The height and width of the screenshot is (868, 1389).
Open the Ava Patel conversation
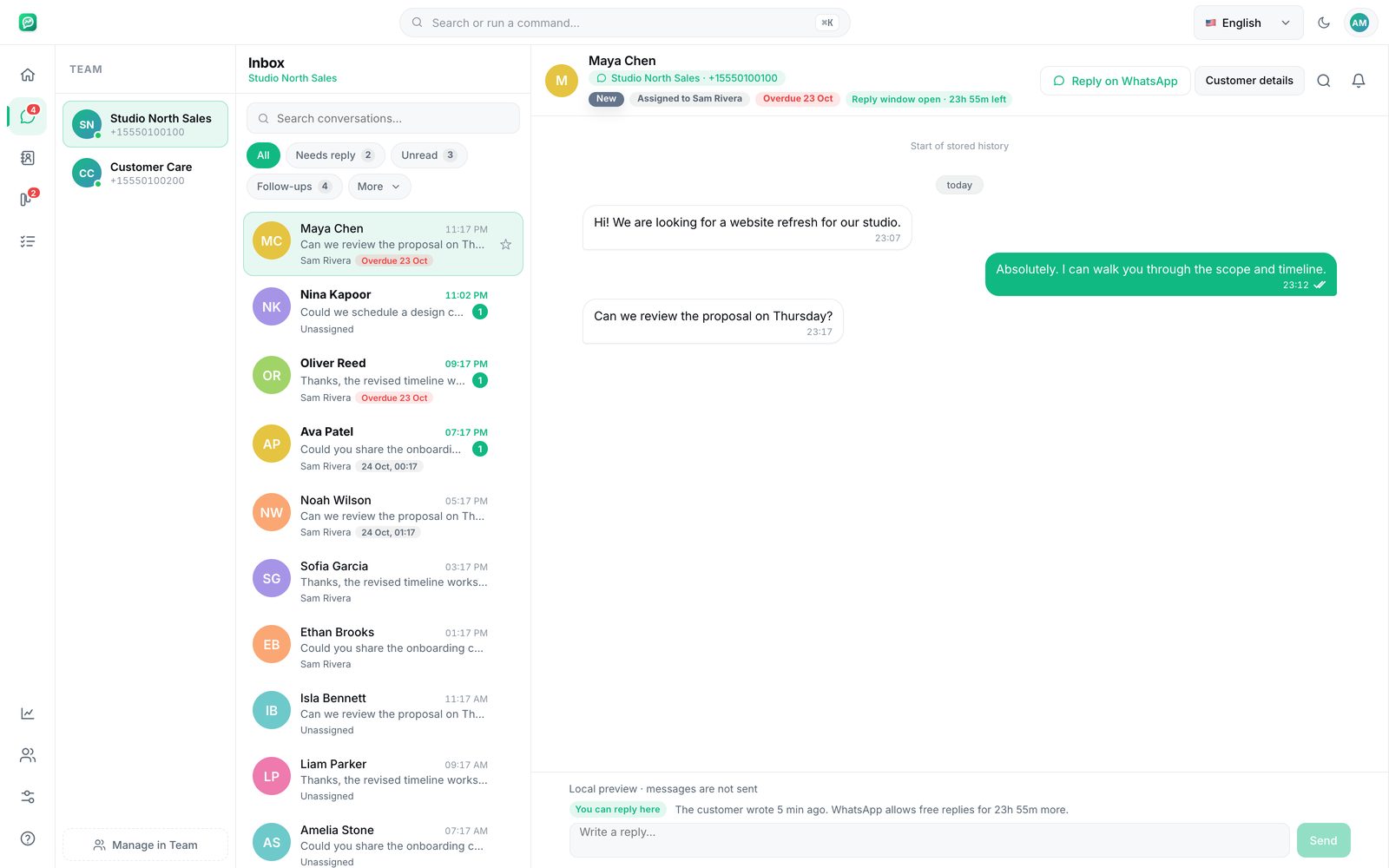(x=383, y=448)
